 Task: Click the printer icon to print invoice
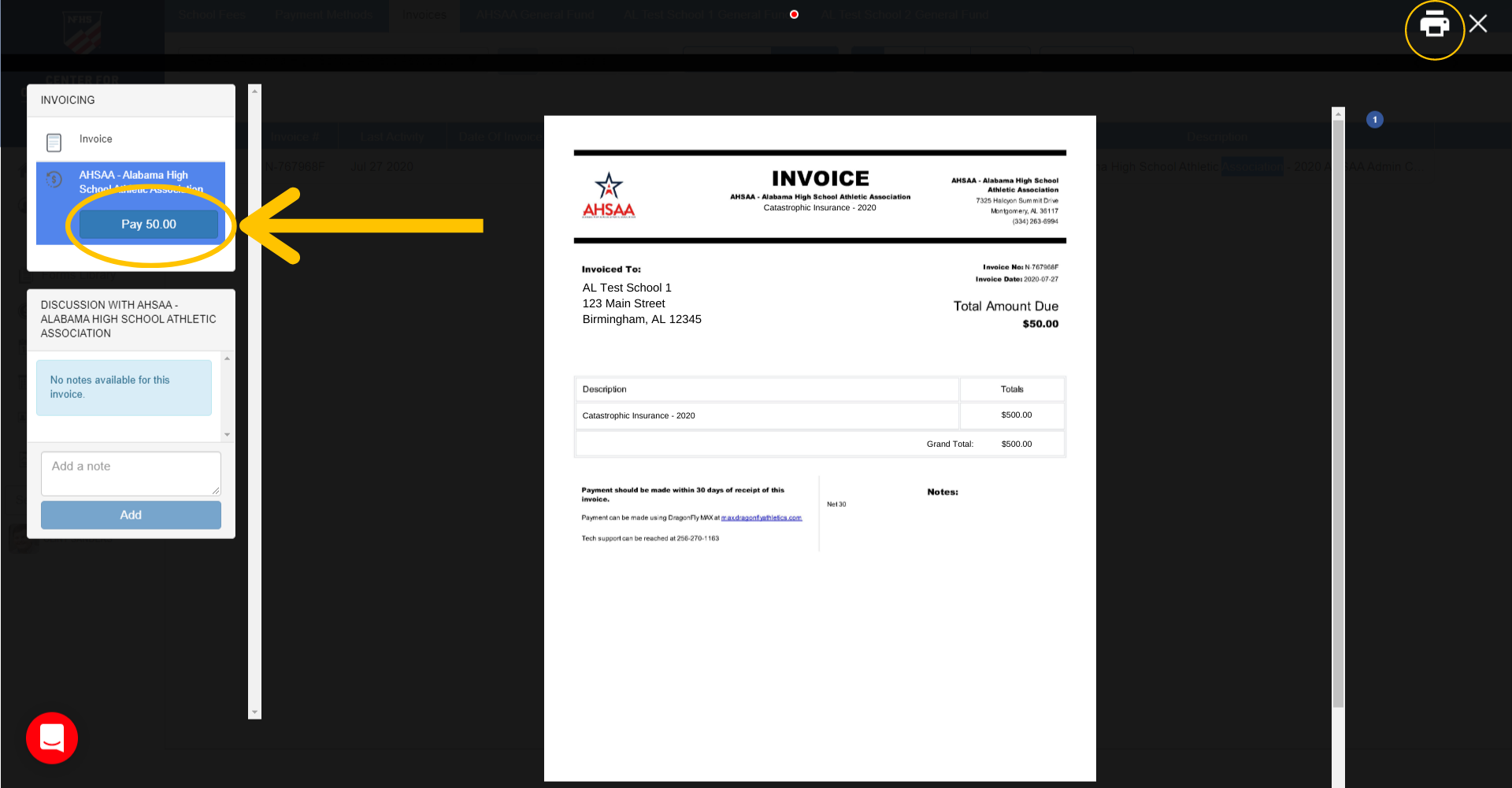[1434, 26]
